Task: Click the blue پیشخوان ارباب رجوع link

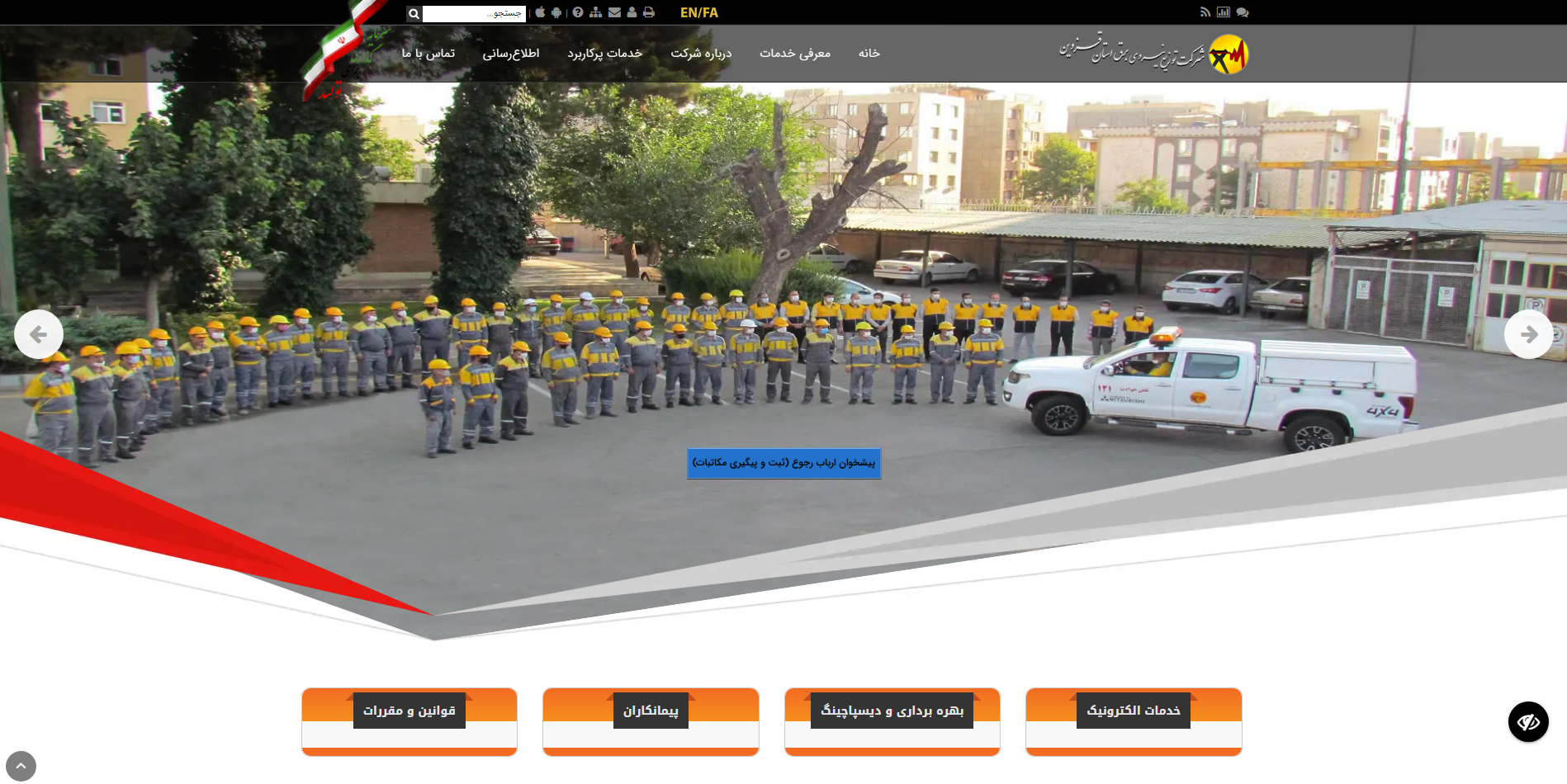Action: click(783, 463)
